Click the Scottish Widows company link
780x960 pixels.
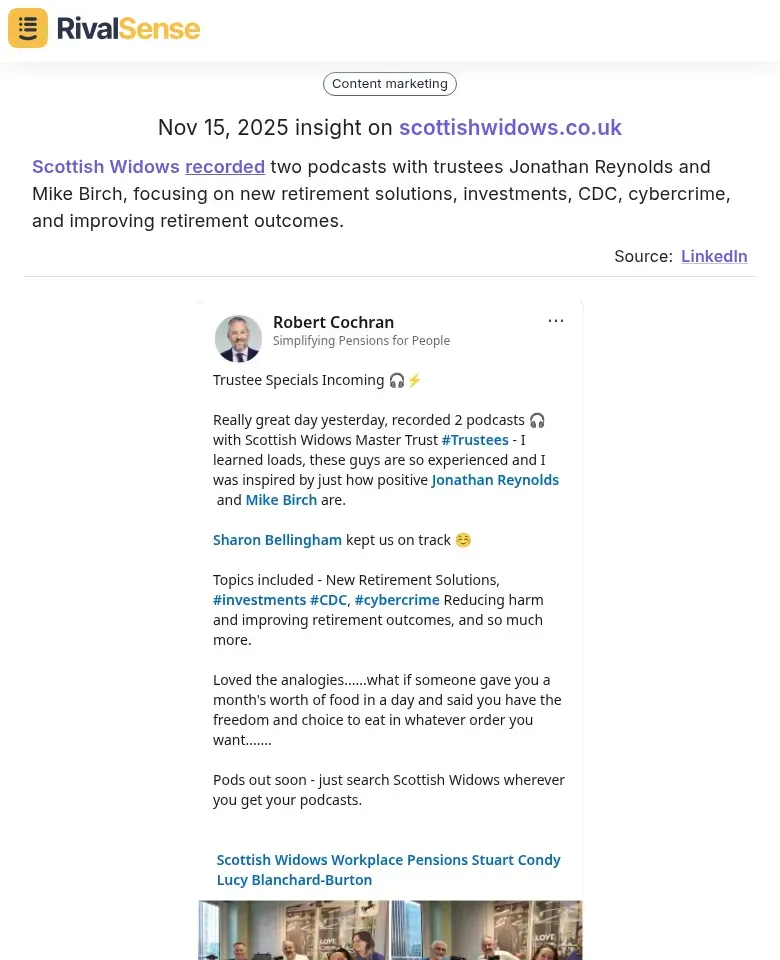(x=106, y=167)
